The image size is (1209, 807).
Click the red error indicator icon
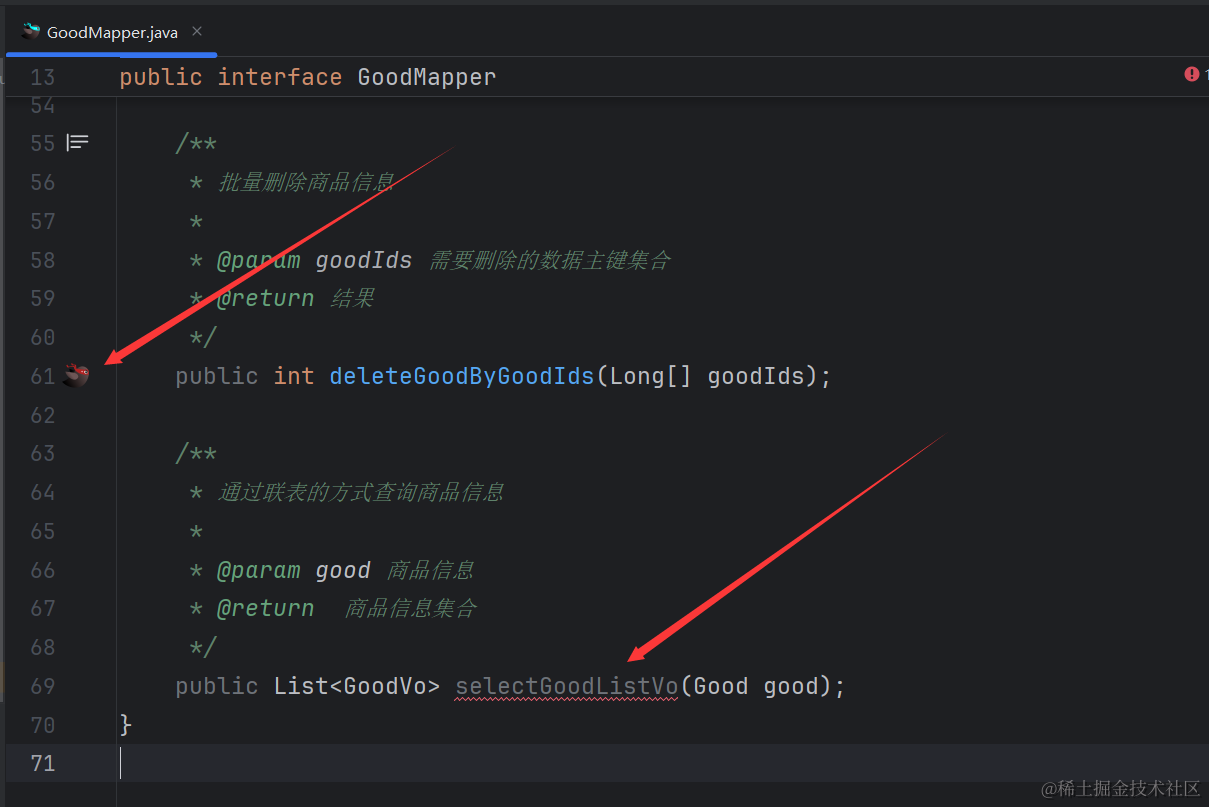pyautogui.click(x=1191, y=75)
